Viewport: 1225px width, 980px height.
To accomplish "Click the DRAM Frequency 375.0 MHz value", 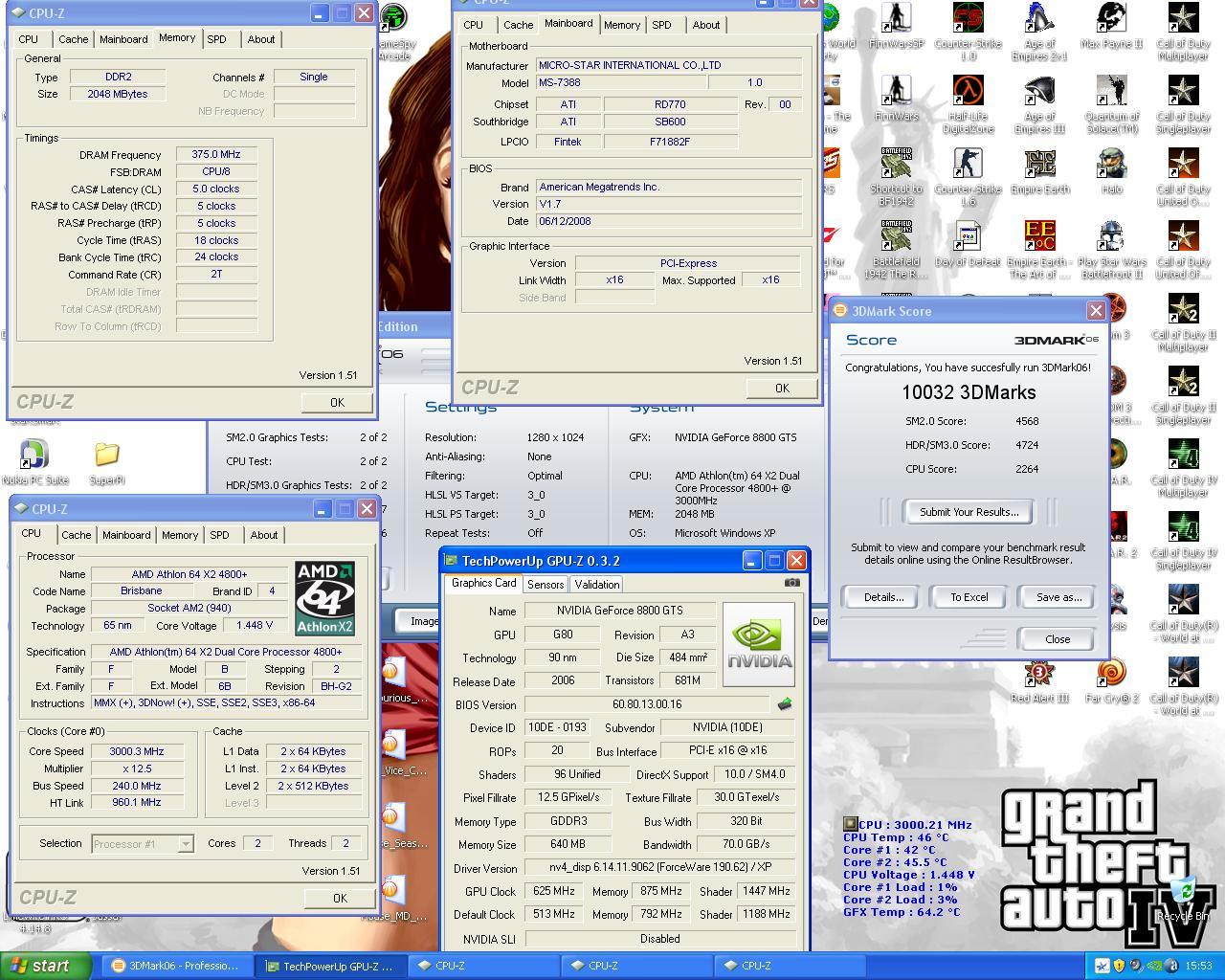I will pos(216,154).
